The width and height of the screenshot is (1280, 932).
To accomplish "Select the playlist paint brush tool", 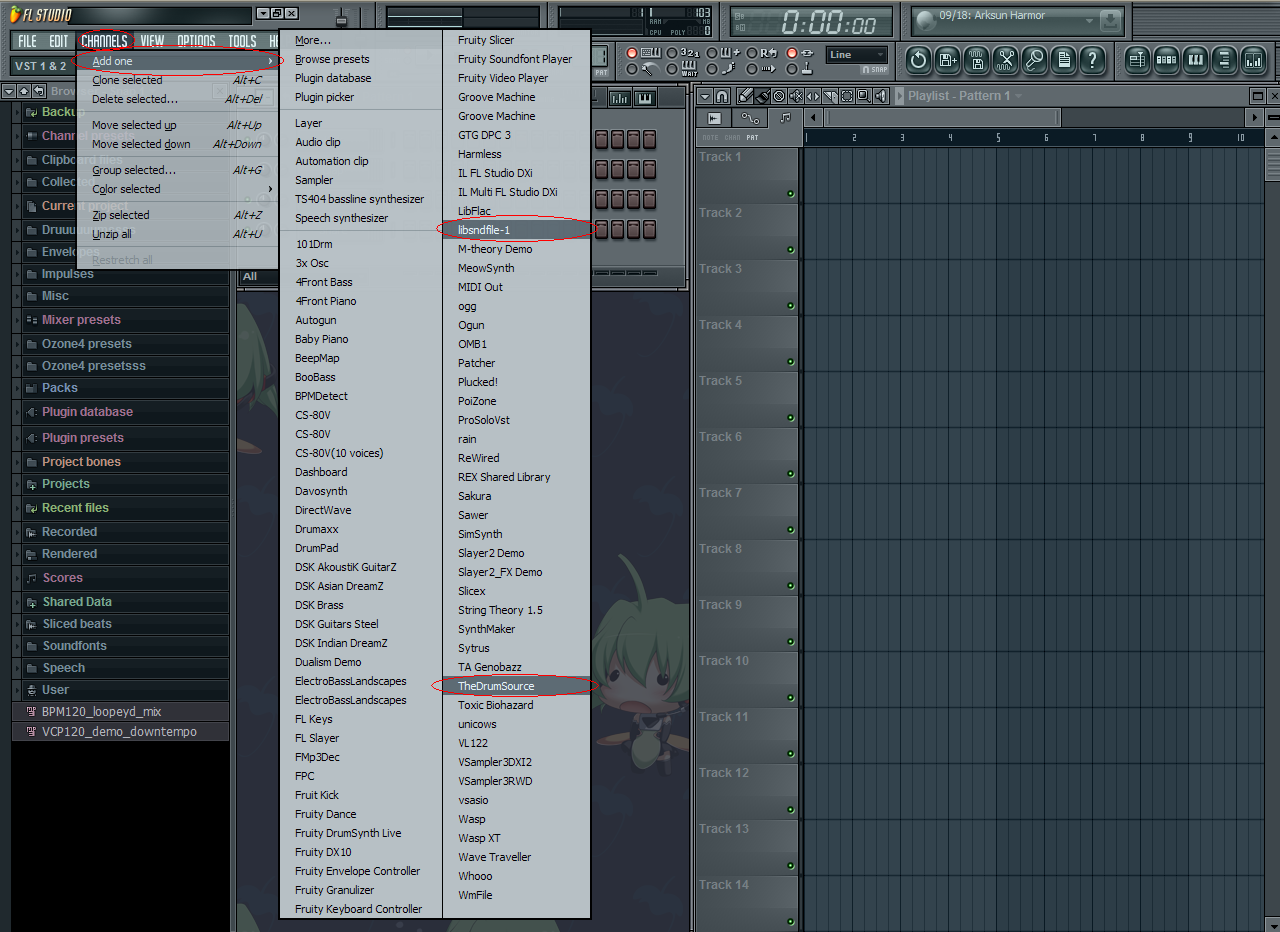I will (x=762, y=96).
